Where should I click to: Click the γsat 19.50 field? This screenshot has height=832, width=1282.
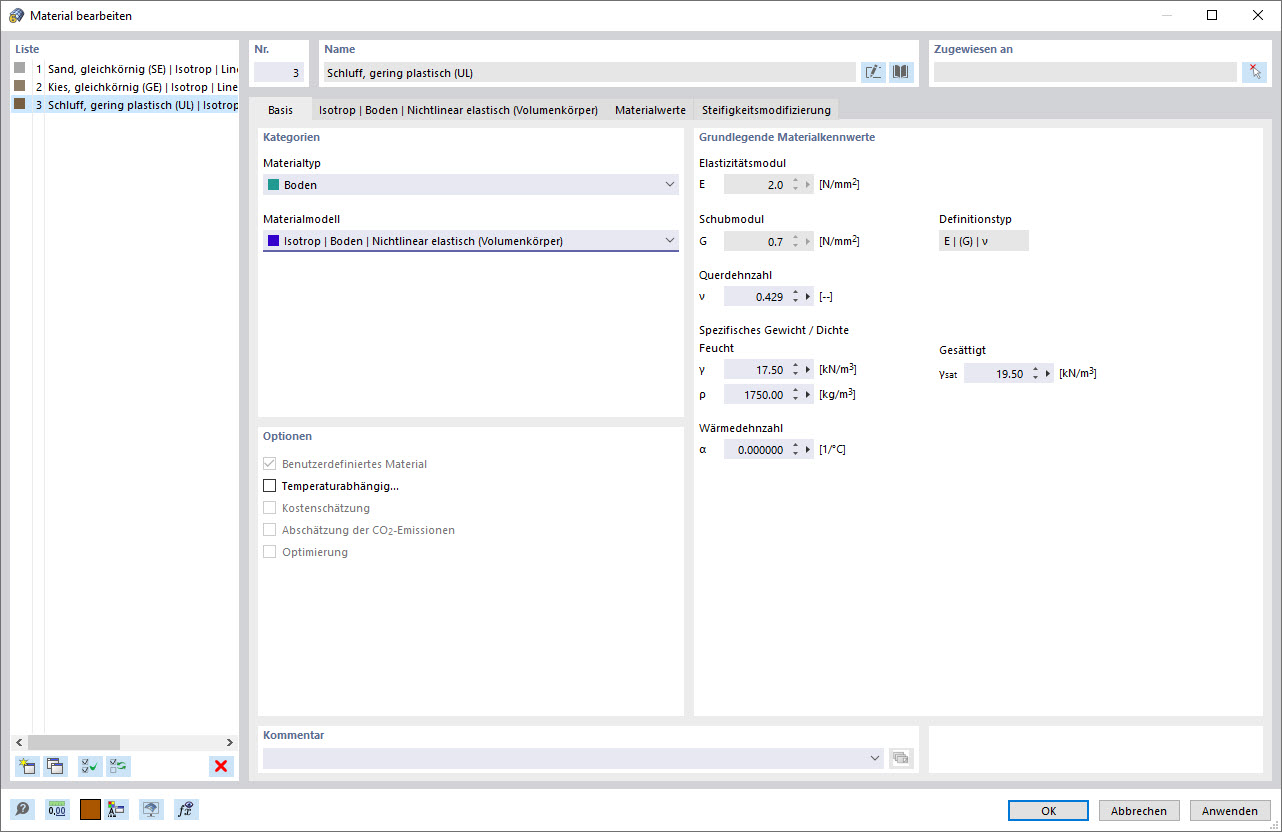996,374
